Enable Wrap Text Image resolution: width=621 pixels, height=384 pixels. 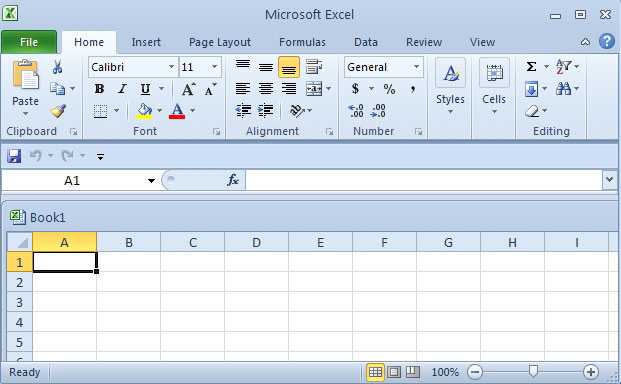(x=314, y=67)
